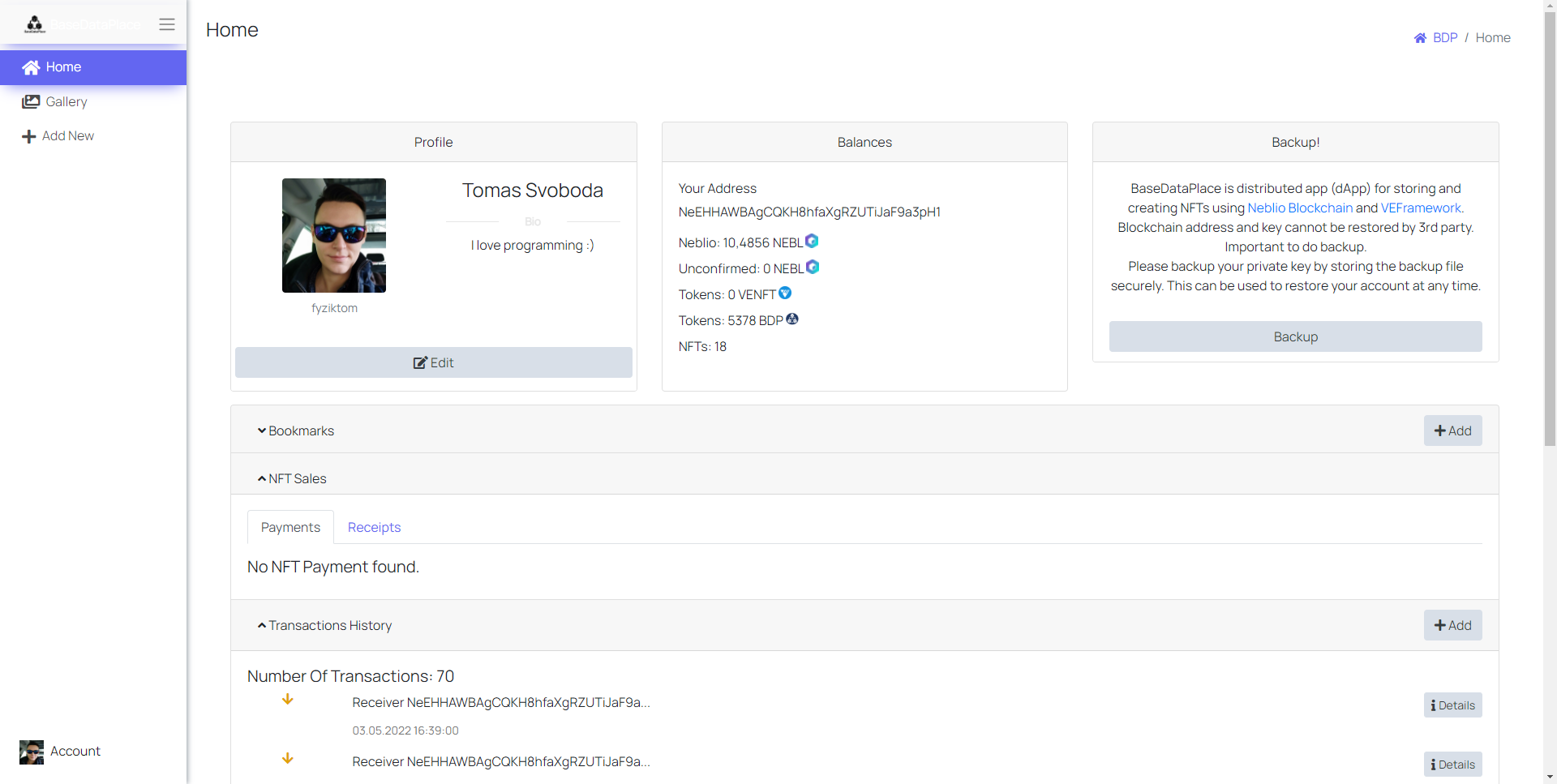The height and width of the screenshot is (784, 1557).
Task: Click the profile photo thumbnail
Action: (x=334, y=235)
